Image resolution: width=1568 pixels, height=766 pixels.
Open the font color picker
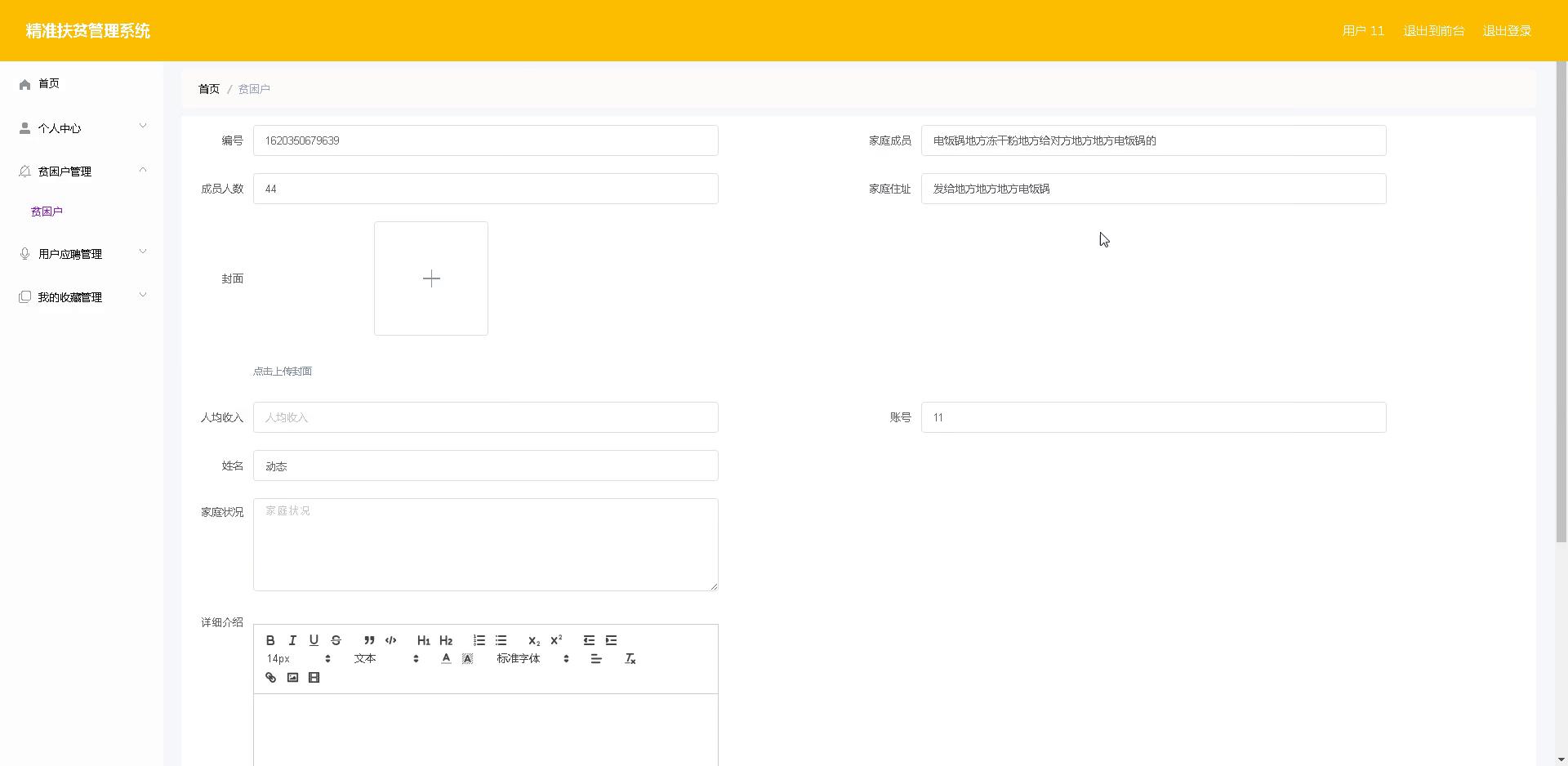point(446,658)
